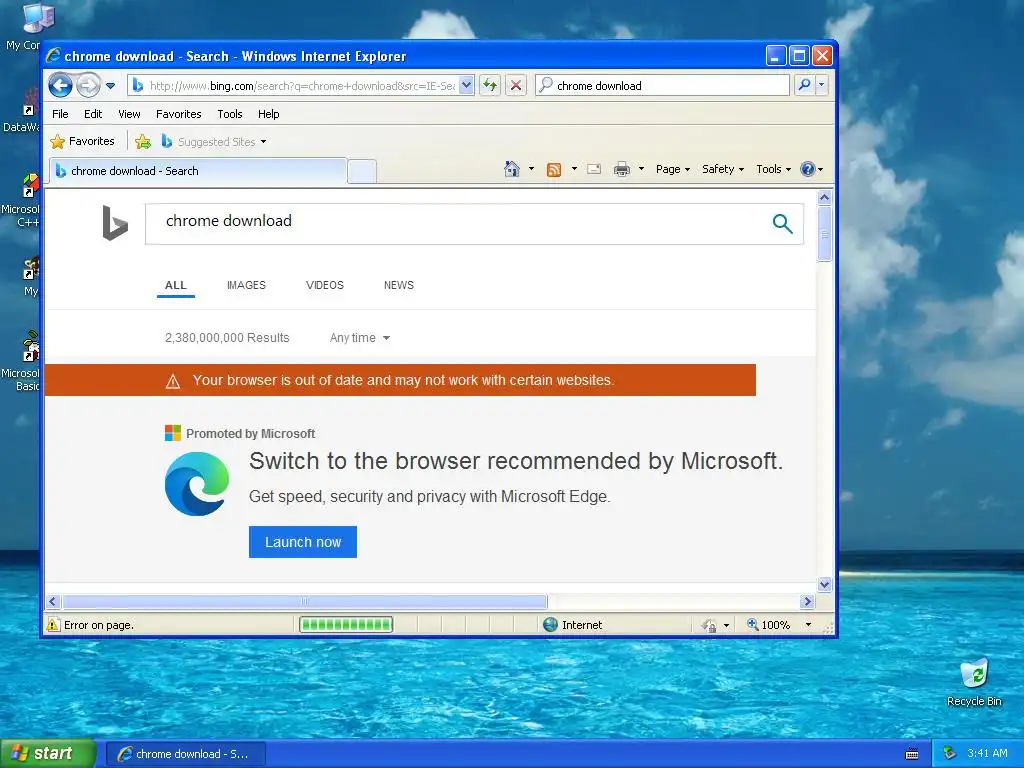Click Error on page warning icon
This screenshot has width=1024, height=768.
click(x=53, y=625)
